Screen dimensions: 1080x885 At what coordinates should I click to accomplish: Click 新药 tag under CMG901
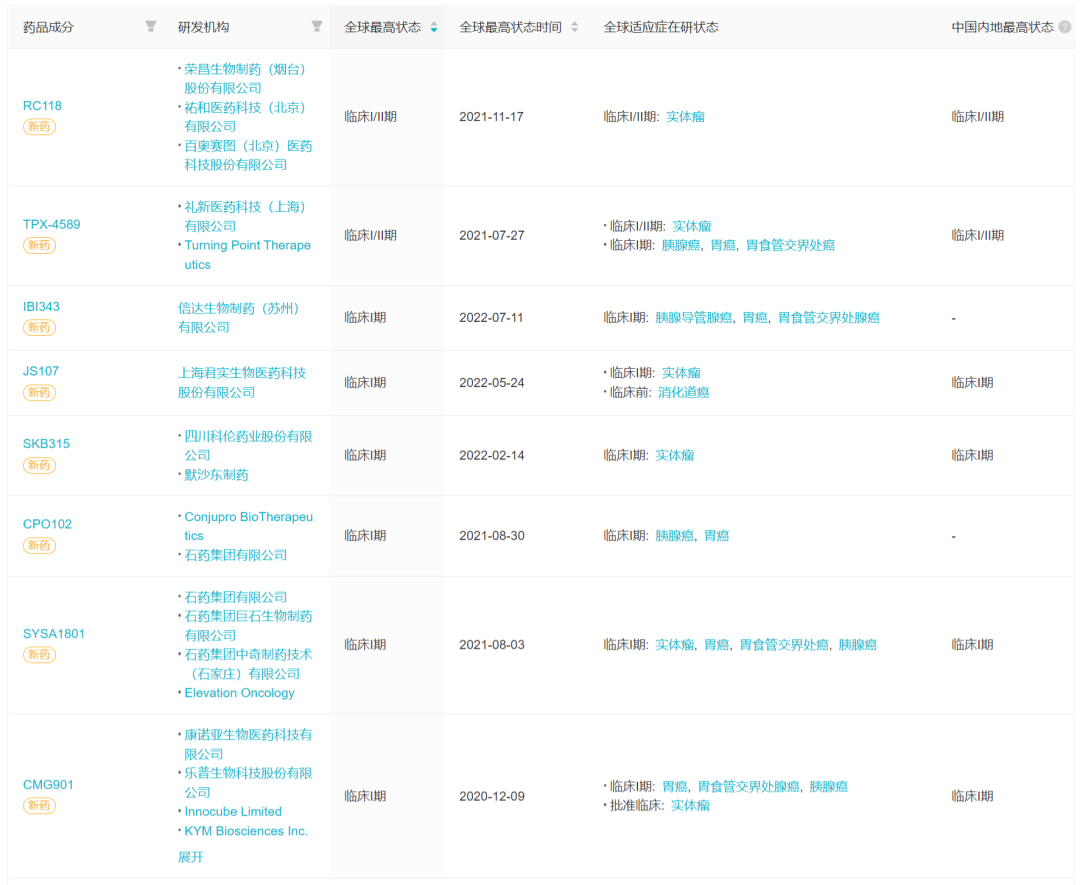[x=40, y=806]
